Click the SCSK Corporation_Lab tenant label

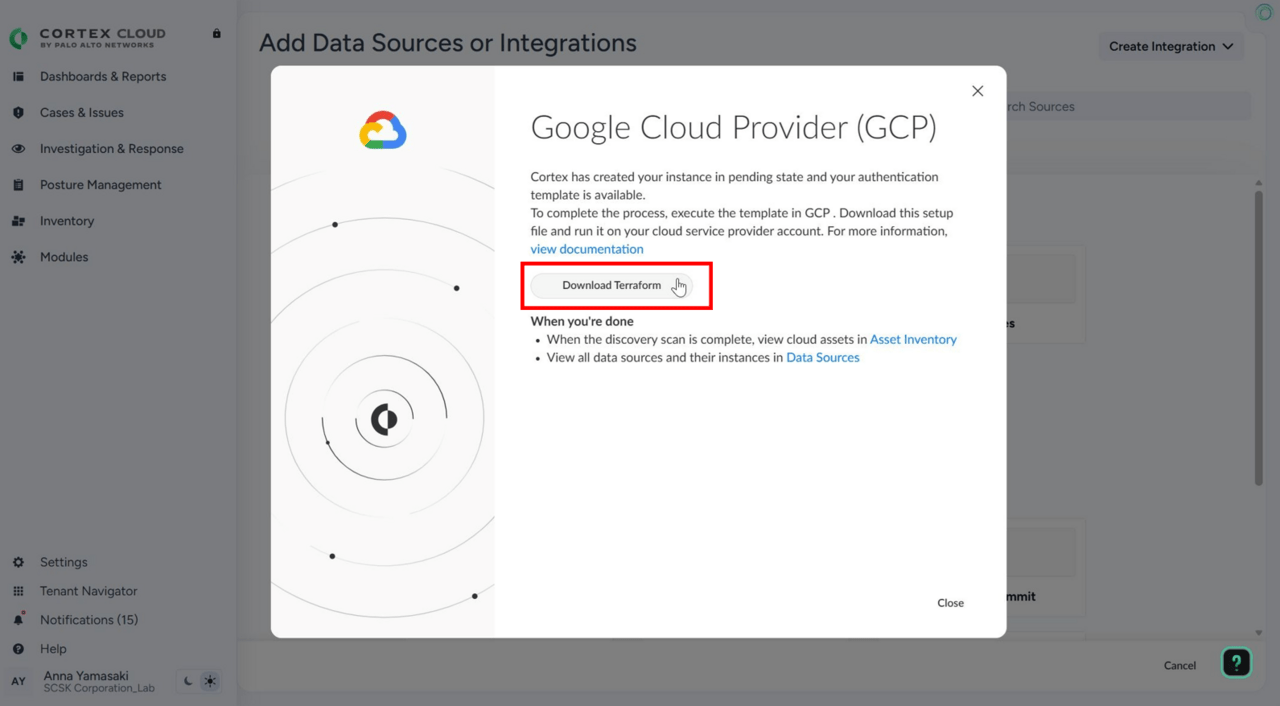(99, 689)
